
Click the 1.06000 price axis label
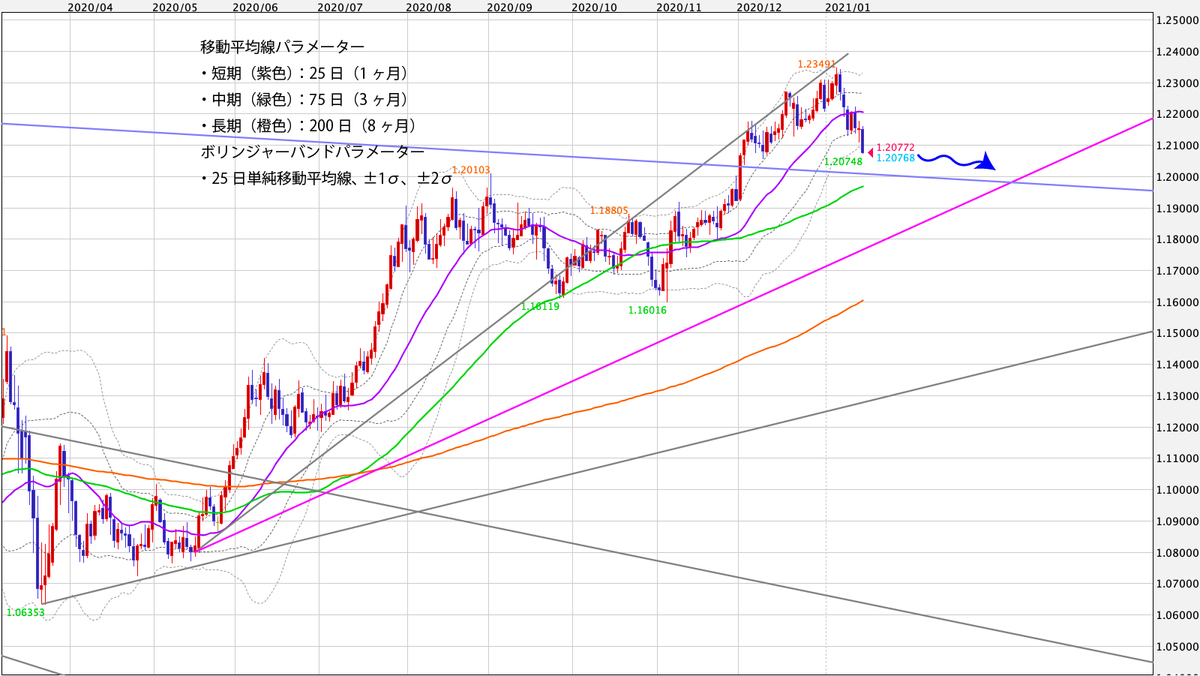[1176, 615]
